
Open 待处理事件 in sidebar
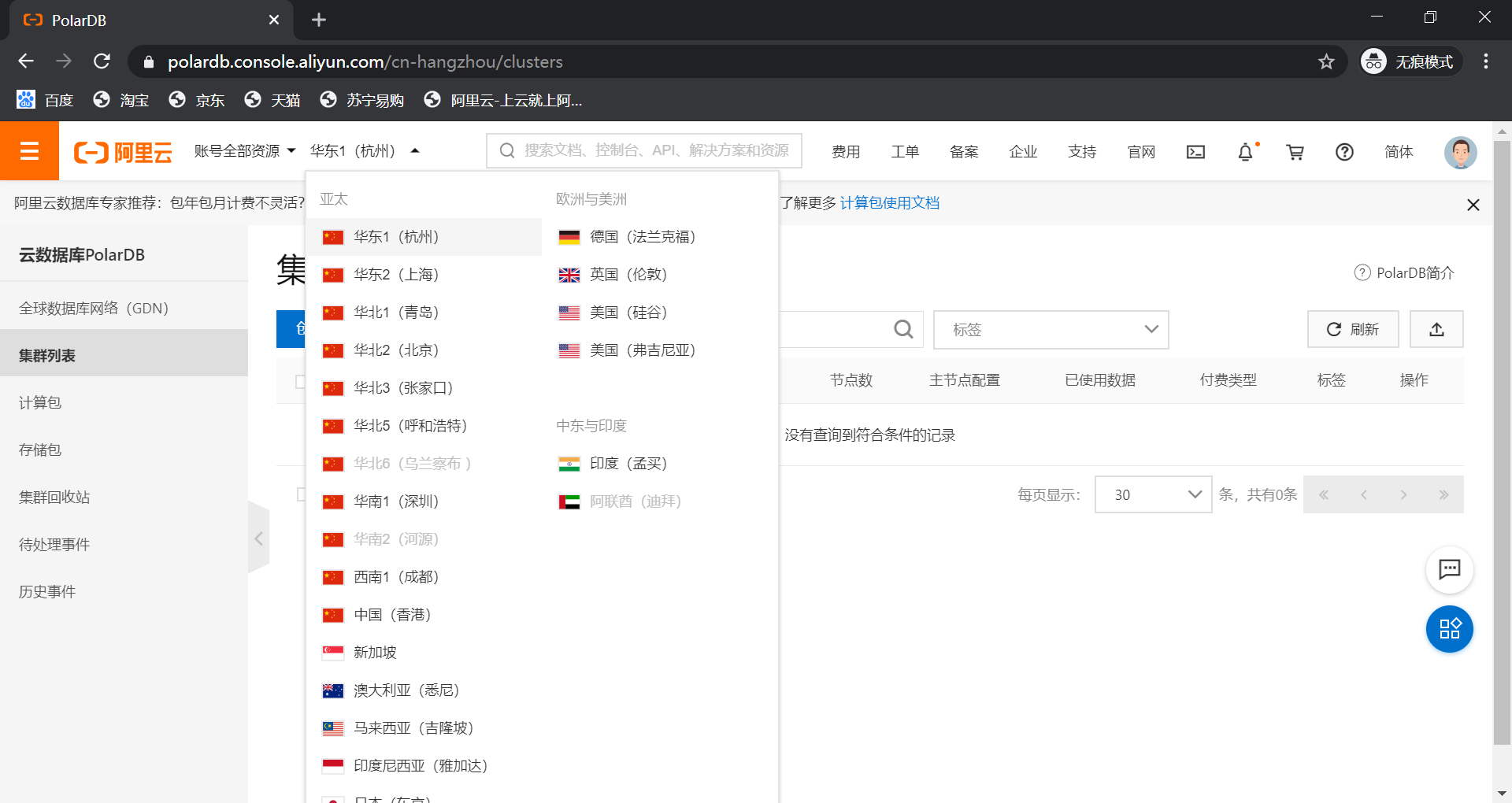[x=124, y=545]
